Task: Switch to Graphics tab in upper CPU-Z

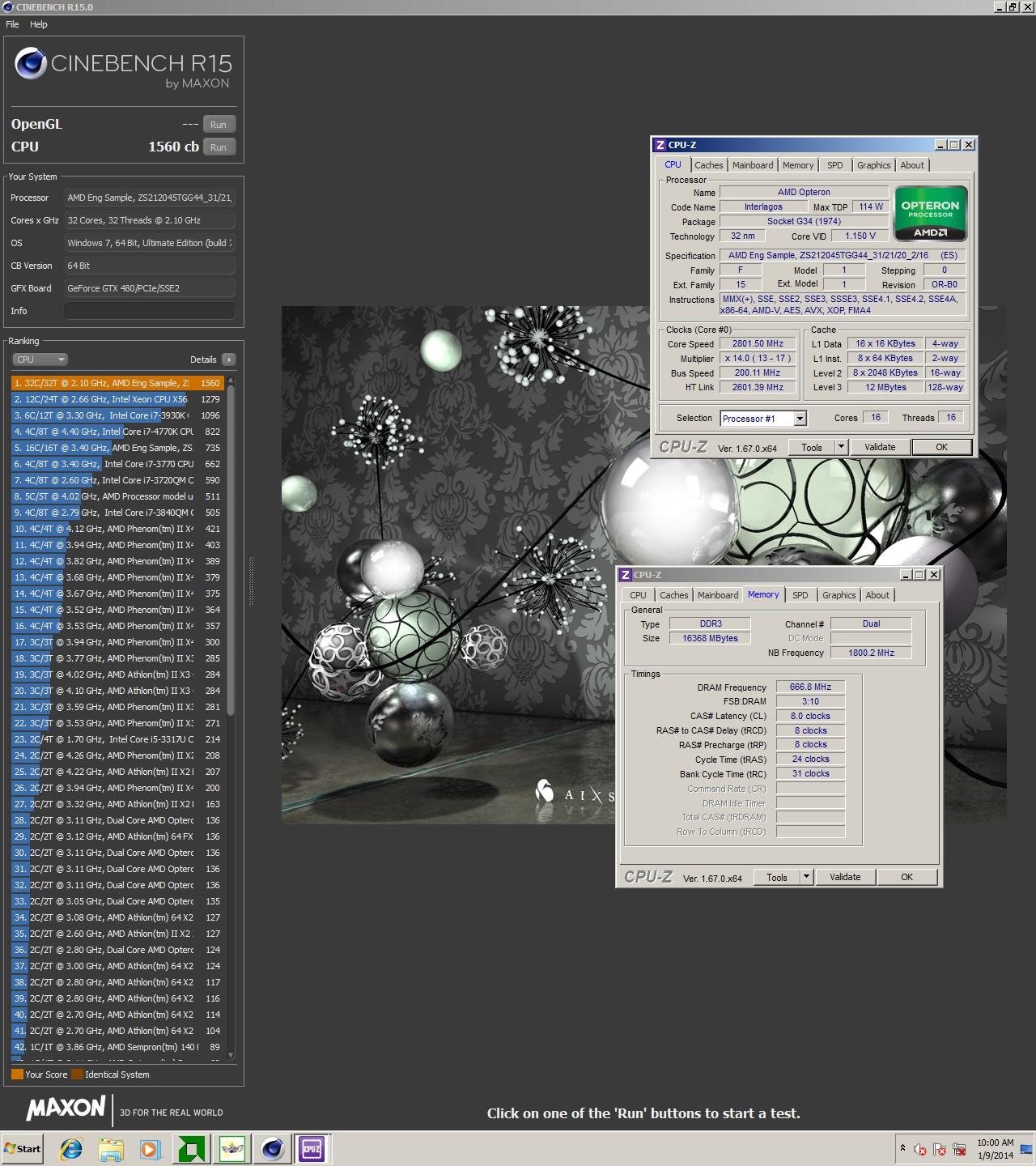Action: [874, 165]
